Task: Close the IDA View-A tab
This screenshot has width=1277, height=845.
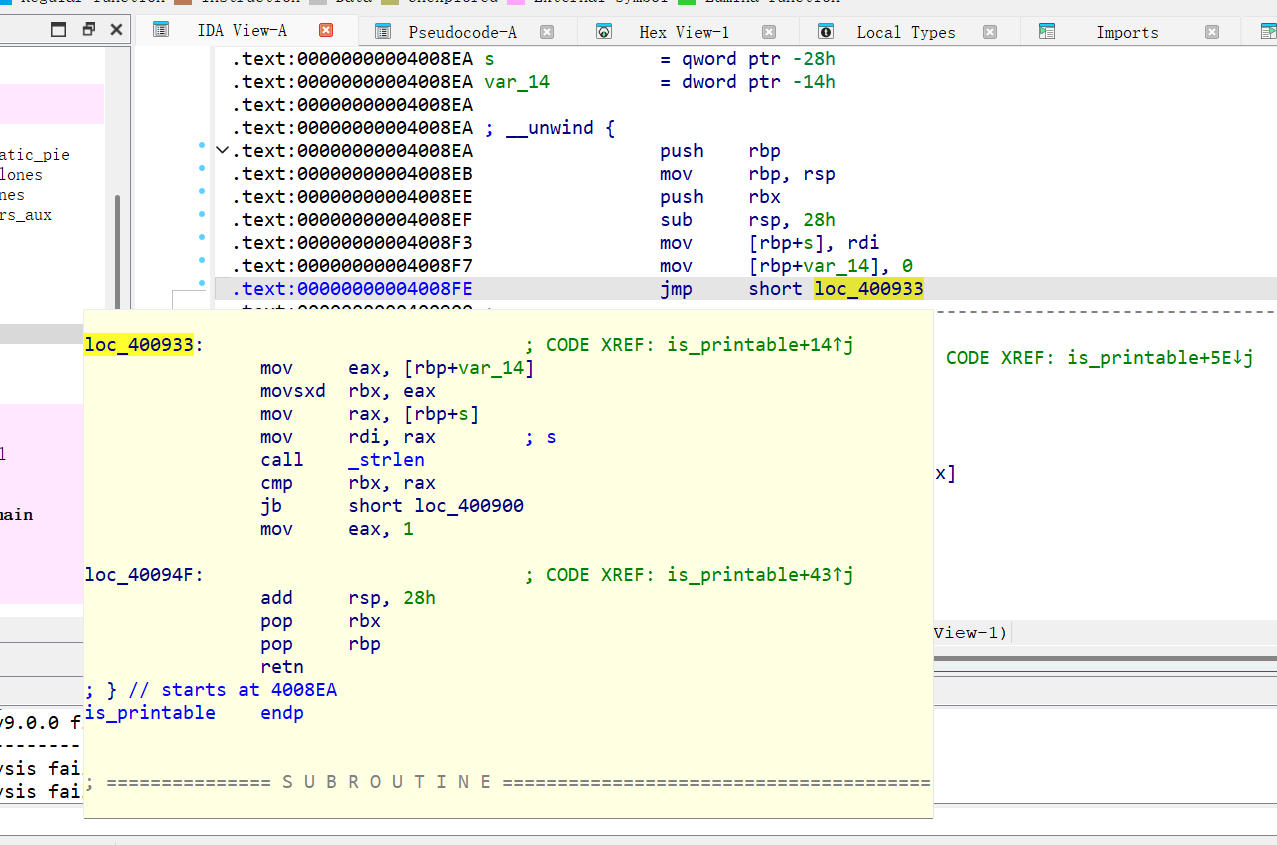Action: click(x=326, y=31)
